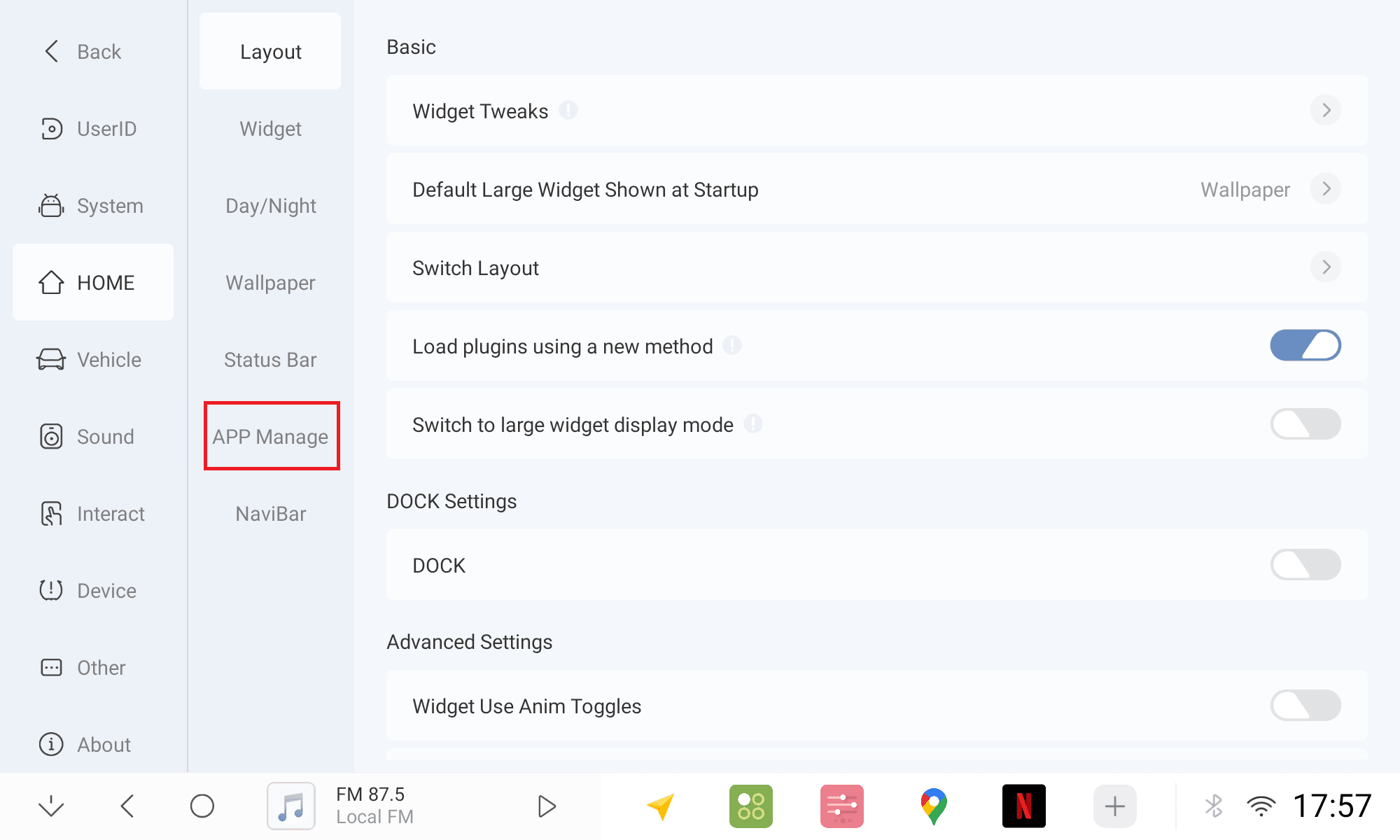
Task: Open Netflix from the dock
Action: click(x=1023, y=806)
